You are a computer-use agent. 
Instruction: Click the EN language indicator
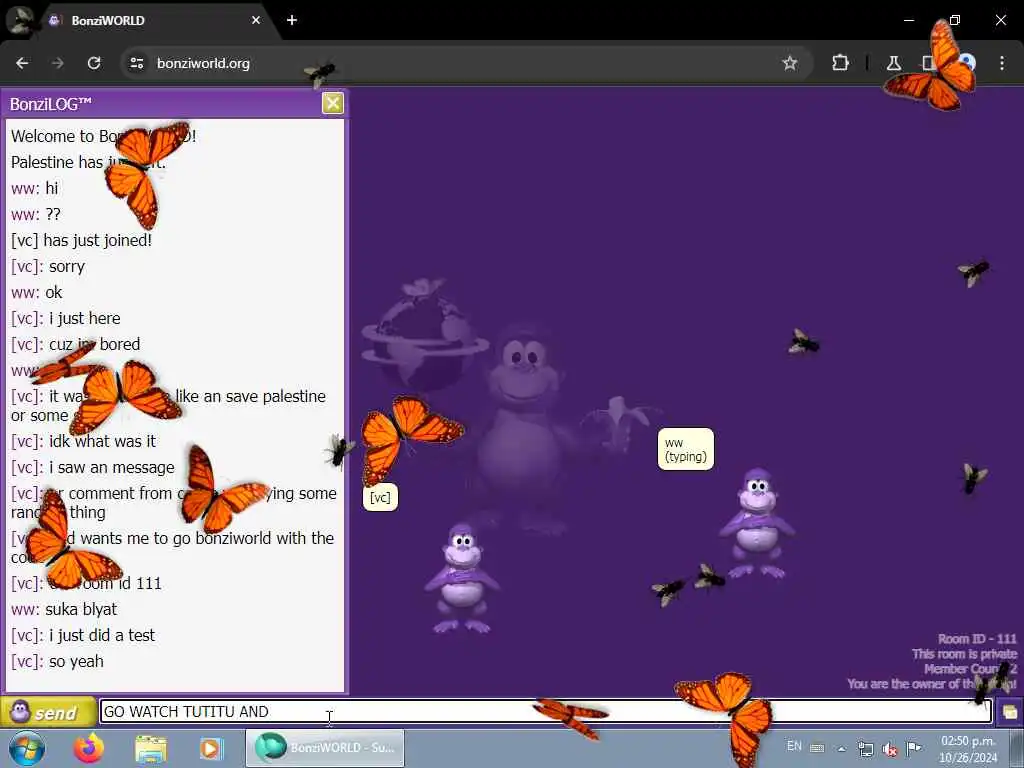[x=794, y=746]
